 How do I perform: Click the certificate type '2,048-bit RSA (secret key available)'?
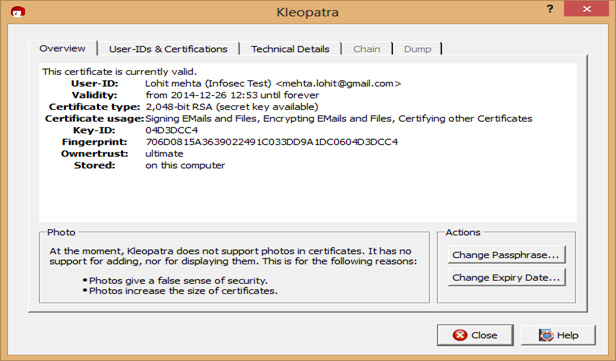[232, 107]
